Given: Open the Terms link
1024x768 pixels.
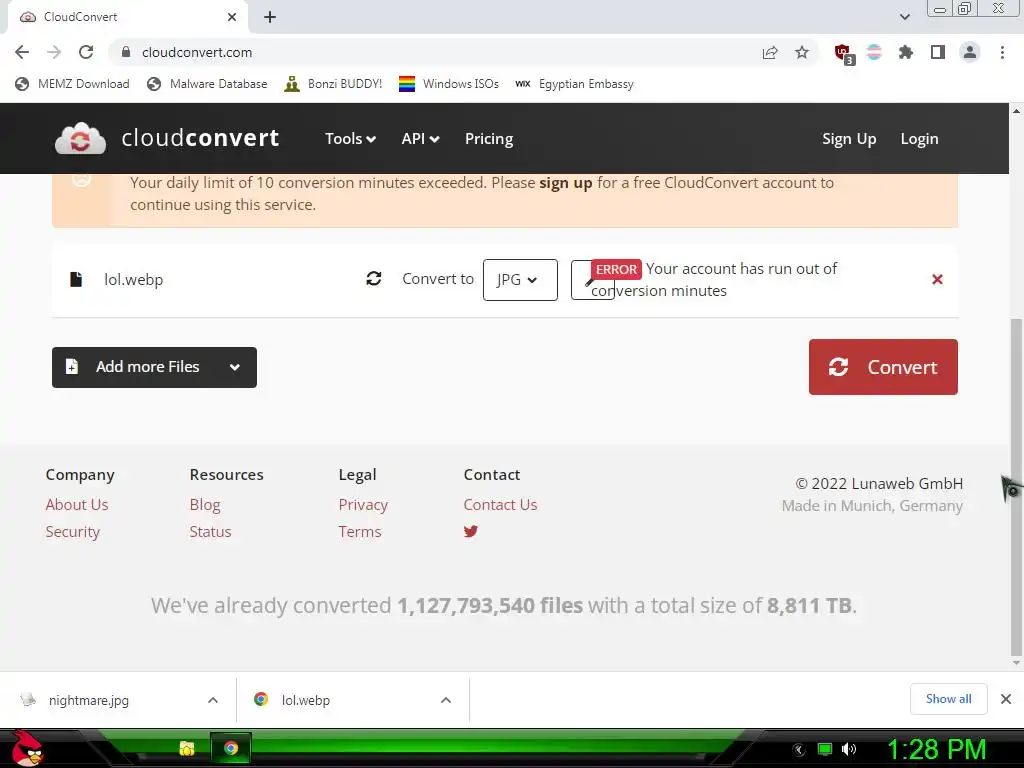Looking at the screenshot, I should pyautogui.click(x=360, y=532).
